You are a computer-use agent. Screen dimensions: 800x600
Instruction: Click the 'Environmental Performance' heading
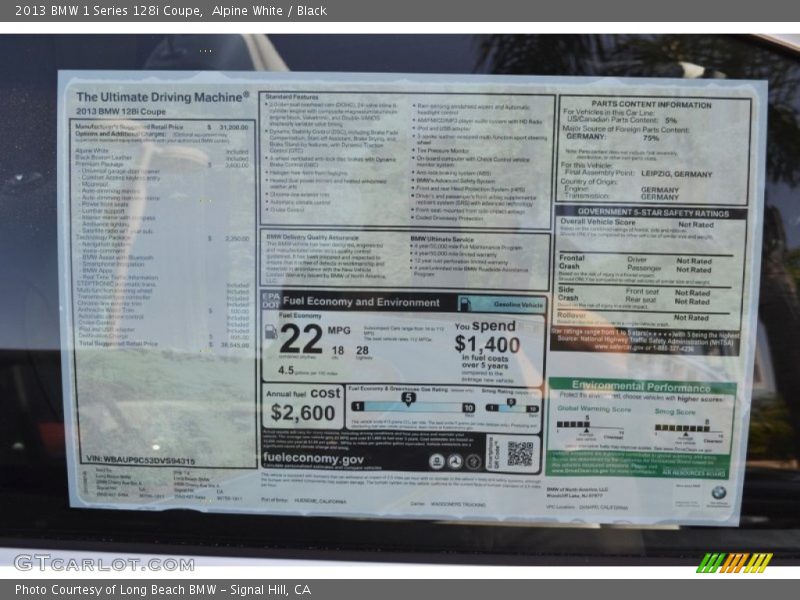coord(641,386)
